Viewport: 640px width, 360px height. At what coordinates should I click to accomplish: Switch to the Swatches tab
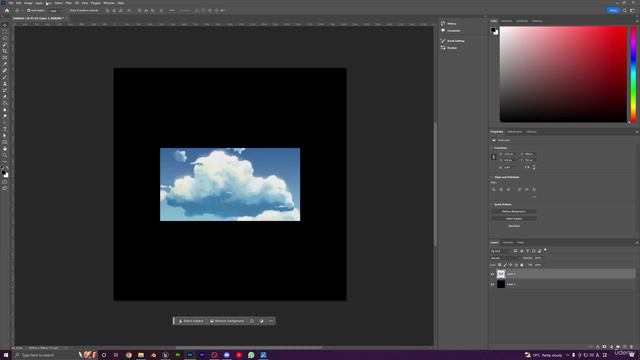click(507, 21)
